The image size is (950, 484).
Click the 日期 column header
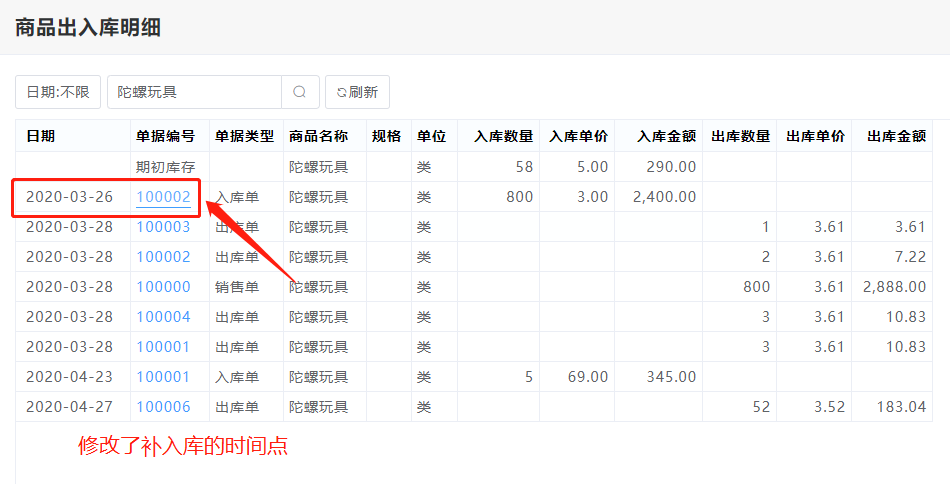(x=41, y=136)
